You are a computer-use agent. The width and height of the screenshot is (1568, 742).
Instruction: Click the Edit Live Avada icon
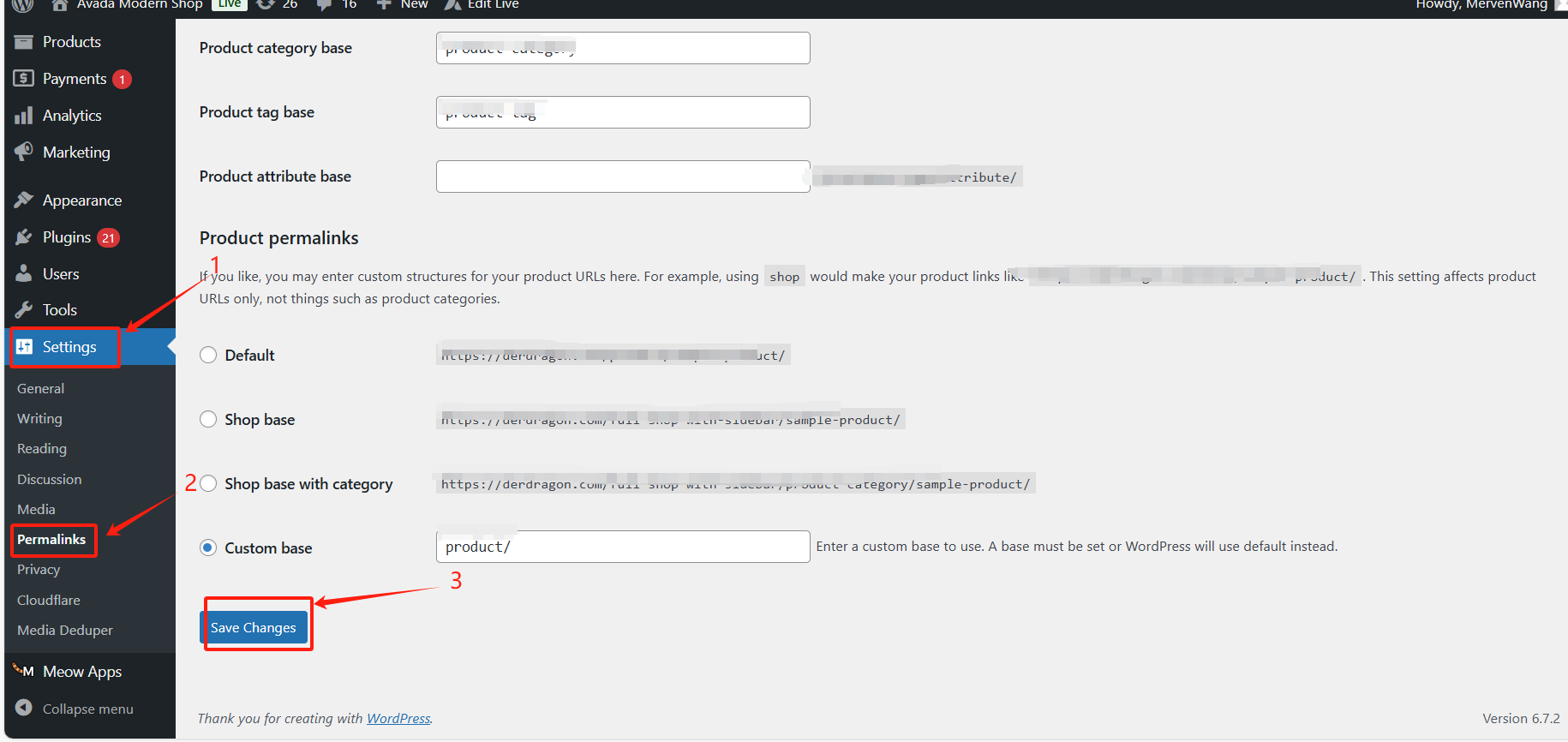(x=452, y=4)
